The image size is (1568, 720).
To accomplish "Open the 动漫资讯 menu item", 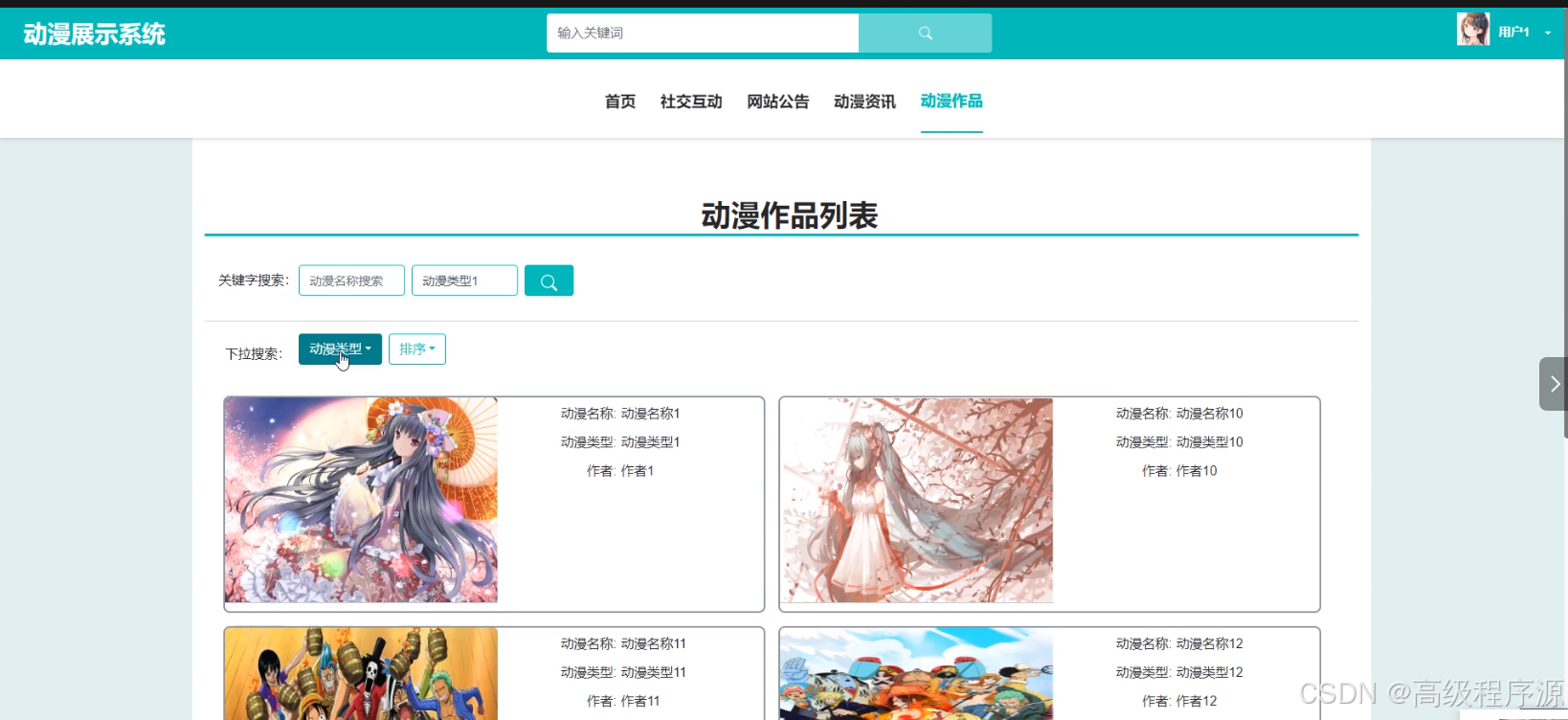I will (x=864, y=101).
